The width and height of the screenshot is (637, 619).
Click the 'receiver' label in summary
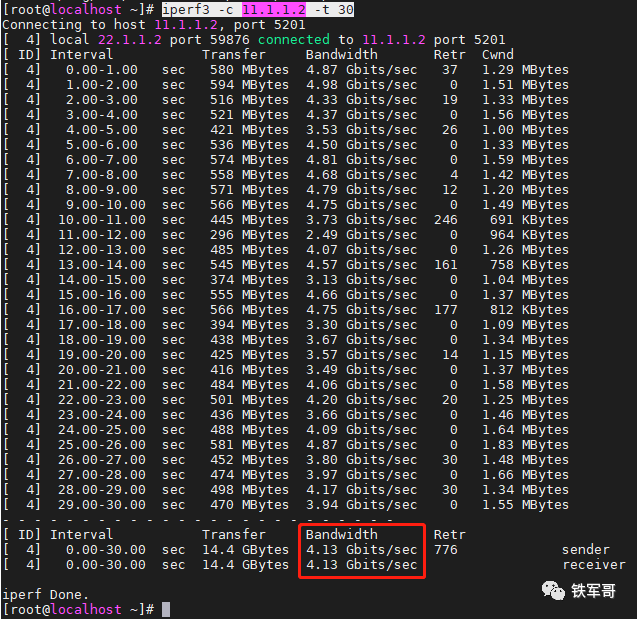(x=594, y=565)
